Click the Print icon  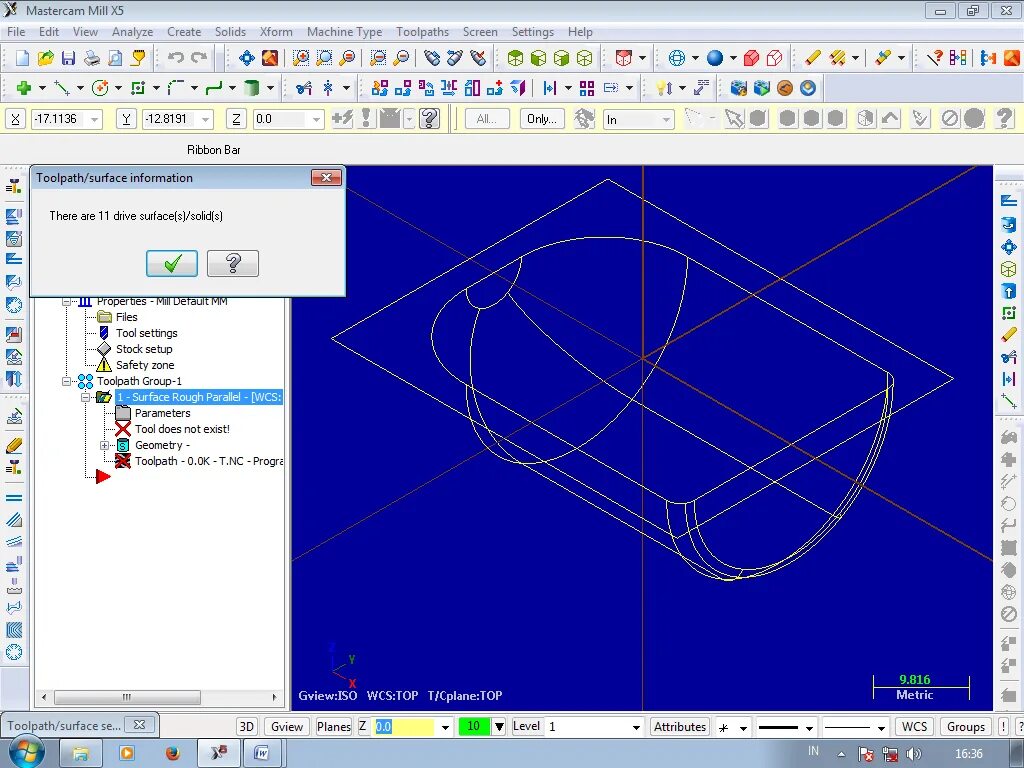92,58
